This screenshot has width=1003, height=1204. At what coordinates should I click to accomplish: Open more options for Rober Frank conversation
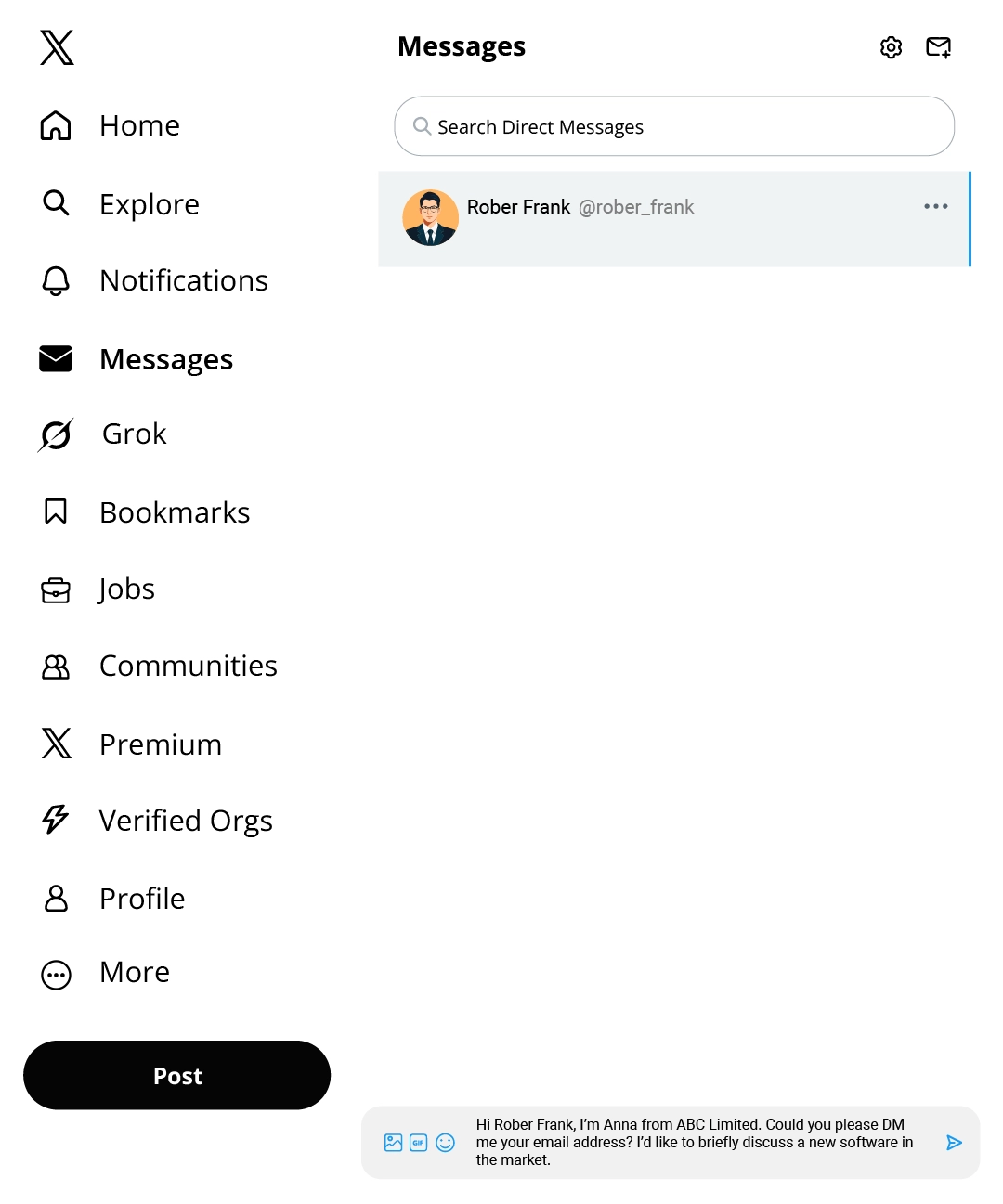click(x=935, y=206)
